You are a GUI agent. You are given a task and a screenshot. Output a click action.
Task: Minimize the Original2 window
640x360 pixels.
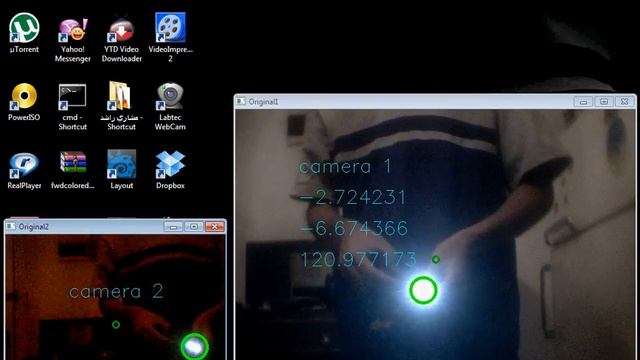(173, 227)
